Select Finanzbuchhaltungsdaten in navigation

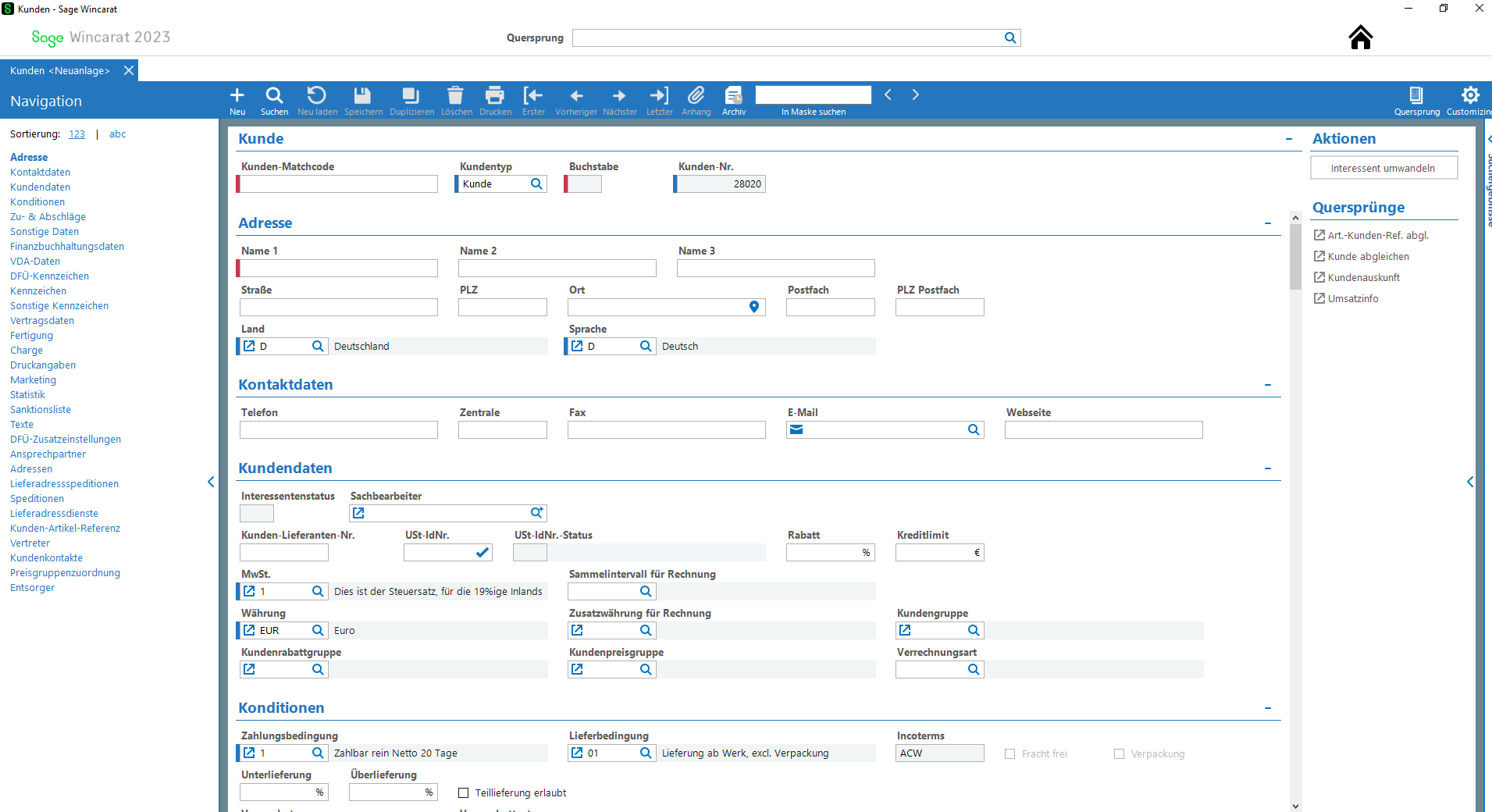(67, 246)
